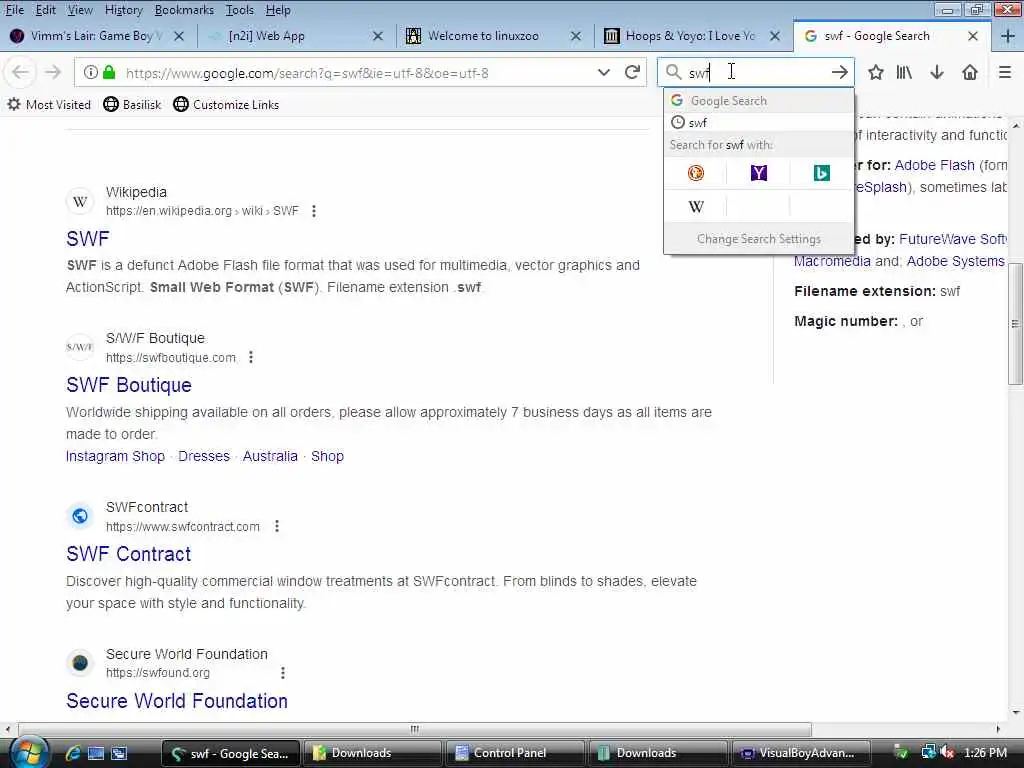Switch to Welcome to linuxzoo tab

(495, 36)
